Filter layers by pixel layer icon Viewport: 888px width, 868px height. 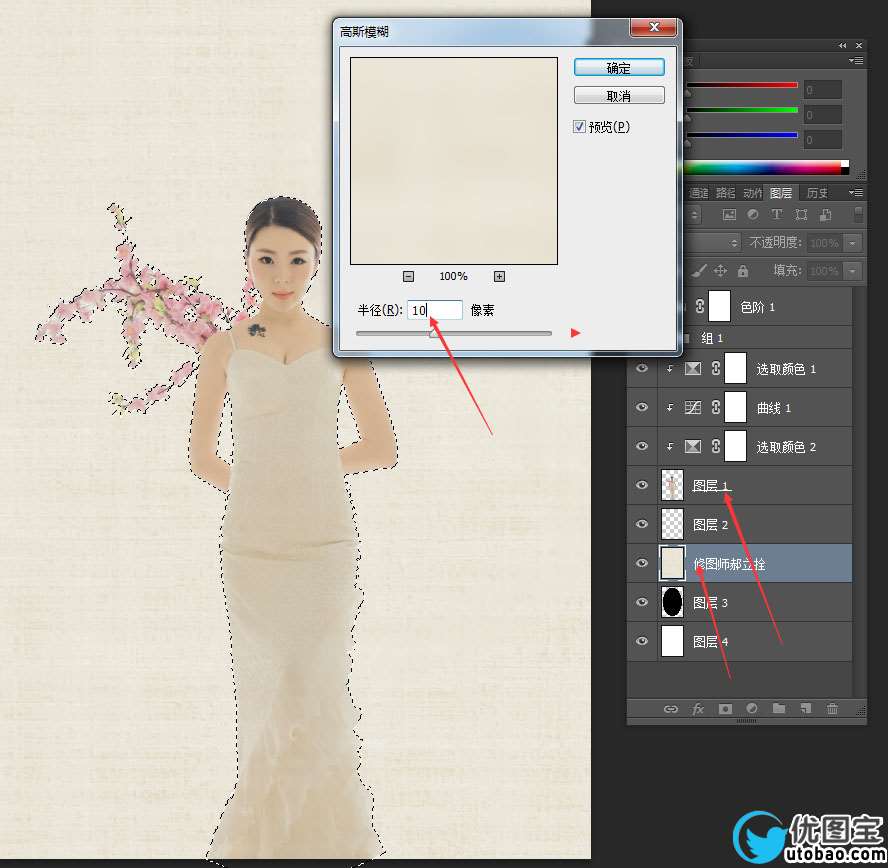[x=729, y=215]
